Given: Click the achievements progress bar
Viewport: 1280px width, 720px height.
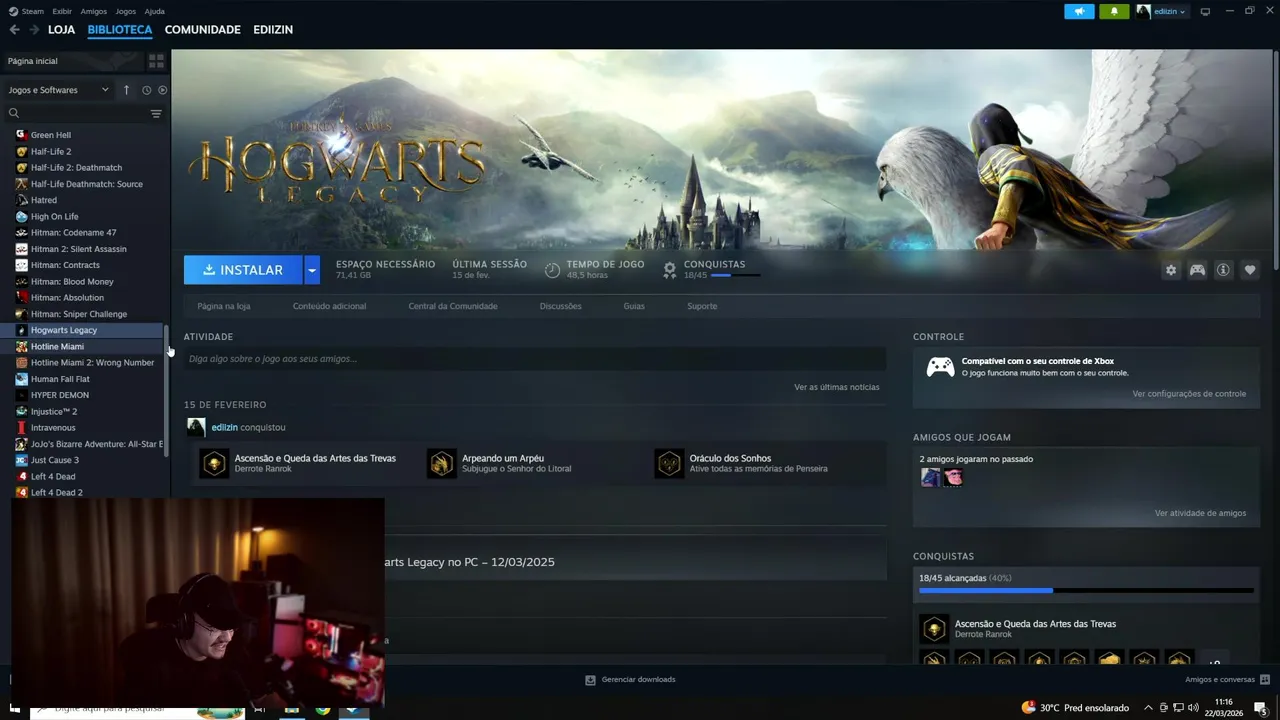Looking at the screenshot, I should pyautogui.click(x=1086, y=591).
